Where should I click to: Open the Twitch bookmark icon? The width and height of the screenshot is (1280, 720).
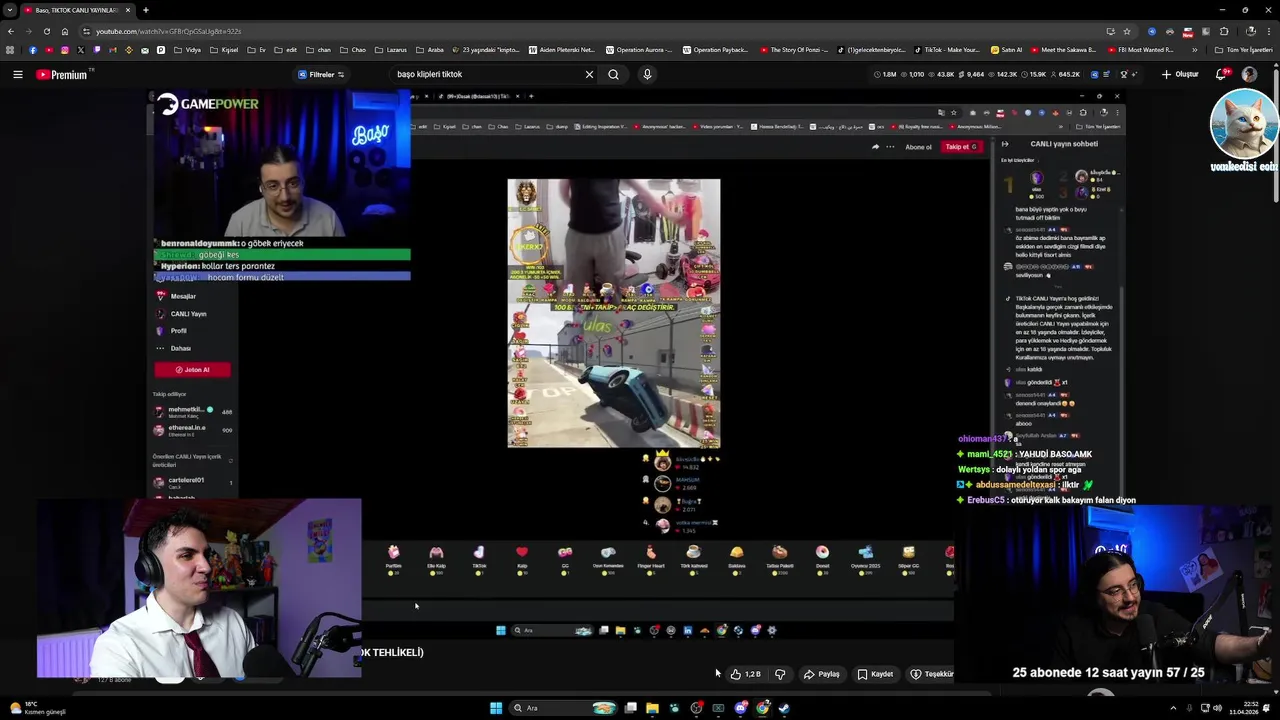tap(97, 50)
